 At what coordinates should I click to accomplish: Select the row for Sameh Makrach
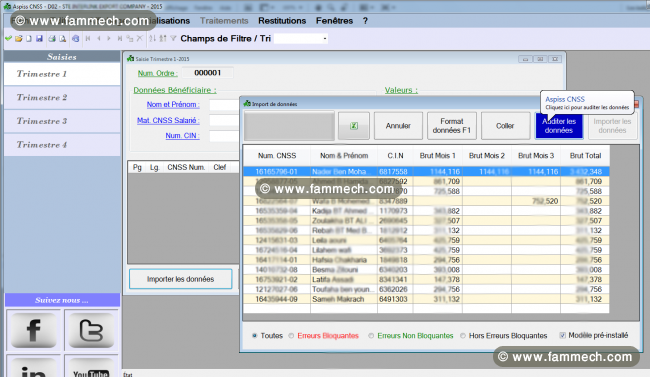pos(426,299)
